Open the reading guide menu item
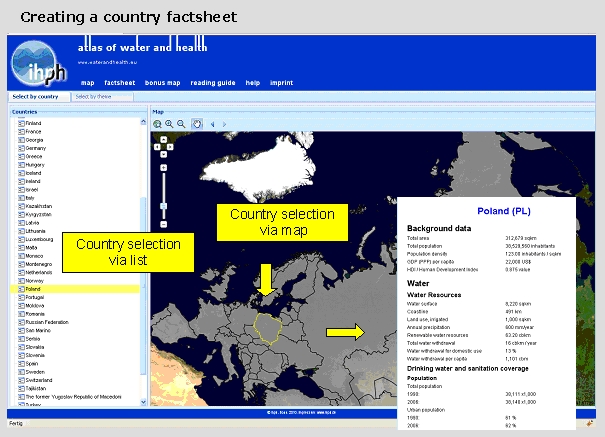Viewport: 605px width, 437px height. [212, 82]
